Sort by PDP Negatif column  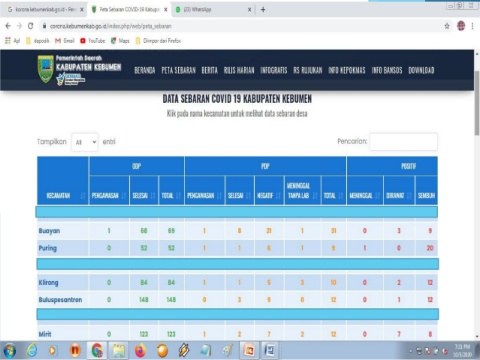tap(269, 196)
